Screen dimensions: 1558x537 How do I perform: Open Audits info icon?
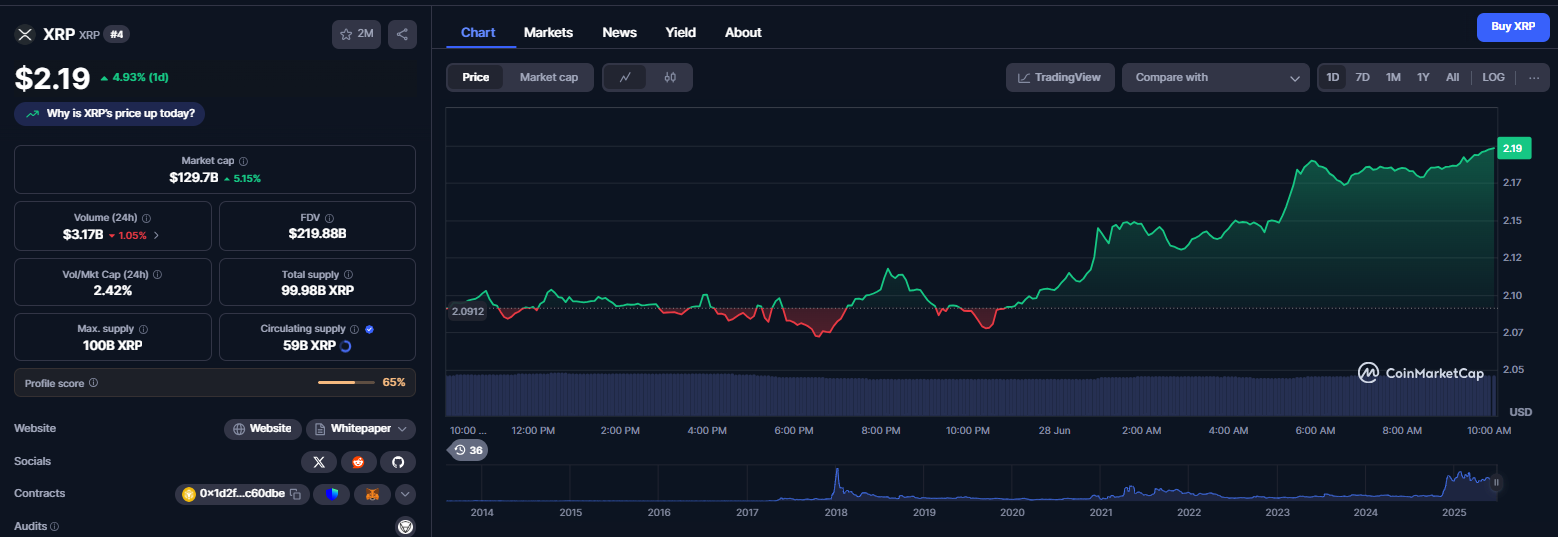tap(54, 526)
